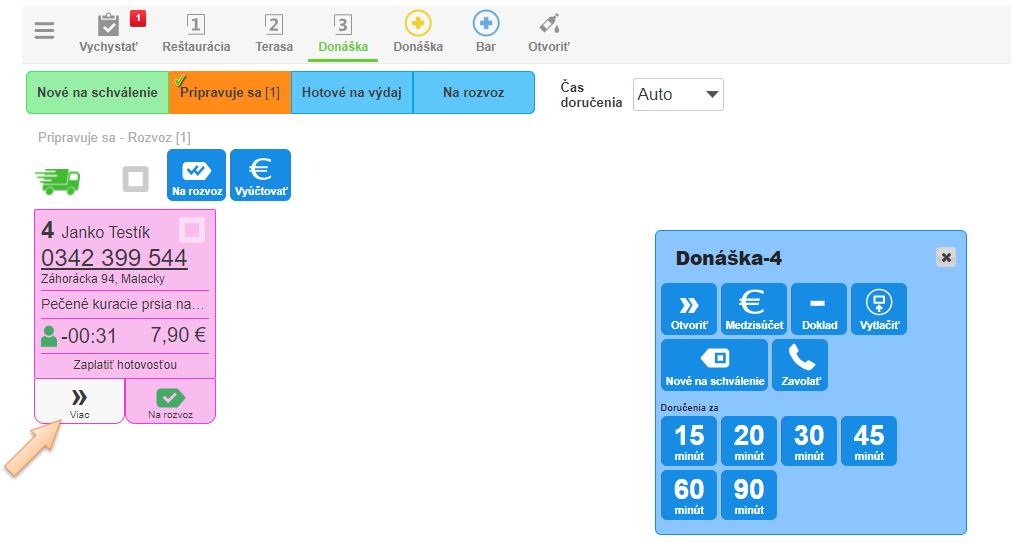Switch to the Reštaurácia tab
The width and height of the screenshot is (1017, 560).
(x=196, y=31)
